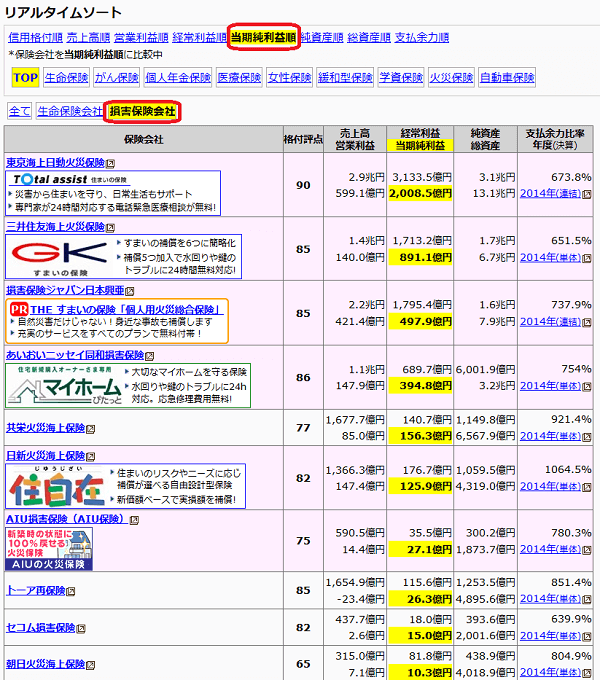Click external icon after 2014年(連結) in 損害保険ジャパン row
Image resolution: width=600 pixels, height=680 pixels.
click(587, 322)
